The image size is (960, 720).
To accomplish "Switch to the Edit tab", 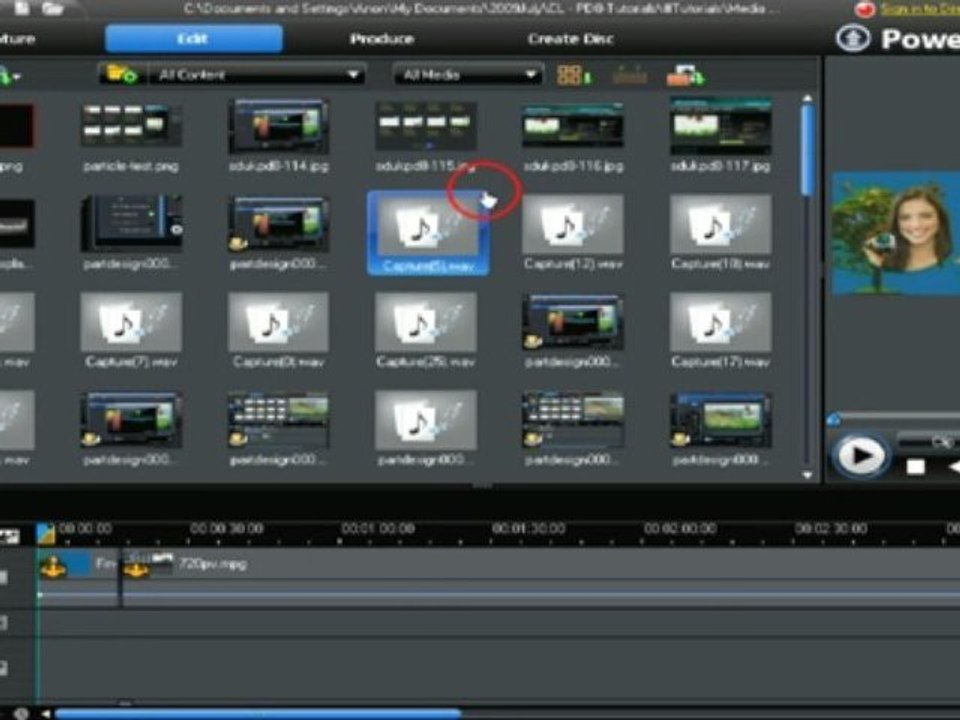I will point(193,39).
